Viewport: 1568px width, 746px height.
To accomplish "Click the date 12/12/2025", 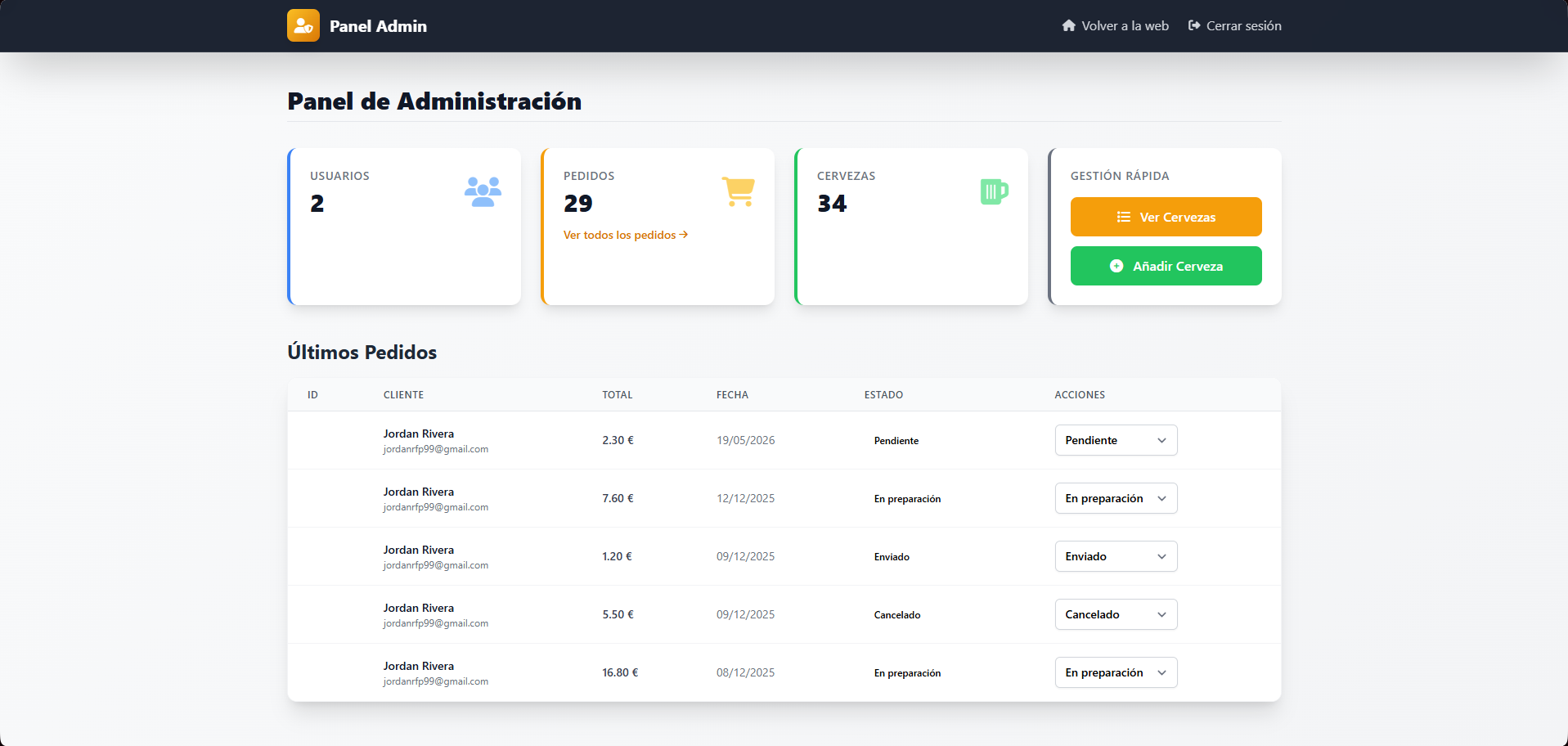I will (745, 498).
